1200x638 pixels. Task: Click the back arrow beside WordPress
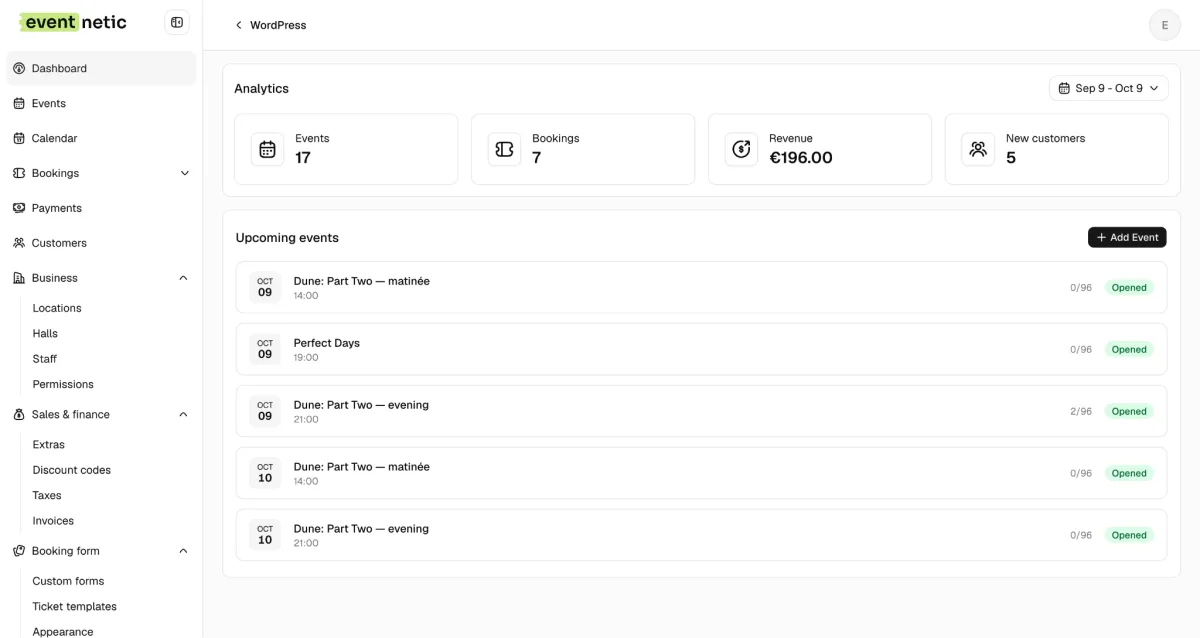238,25
